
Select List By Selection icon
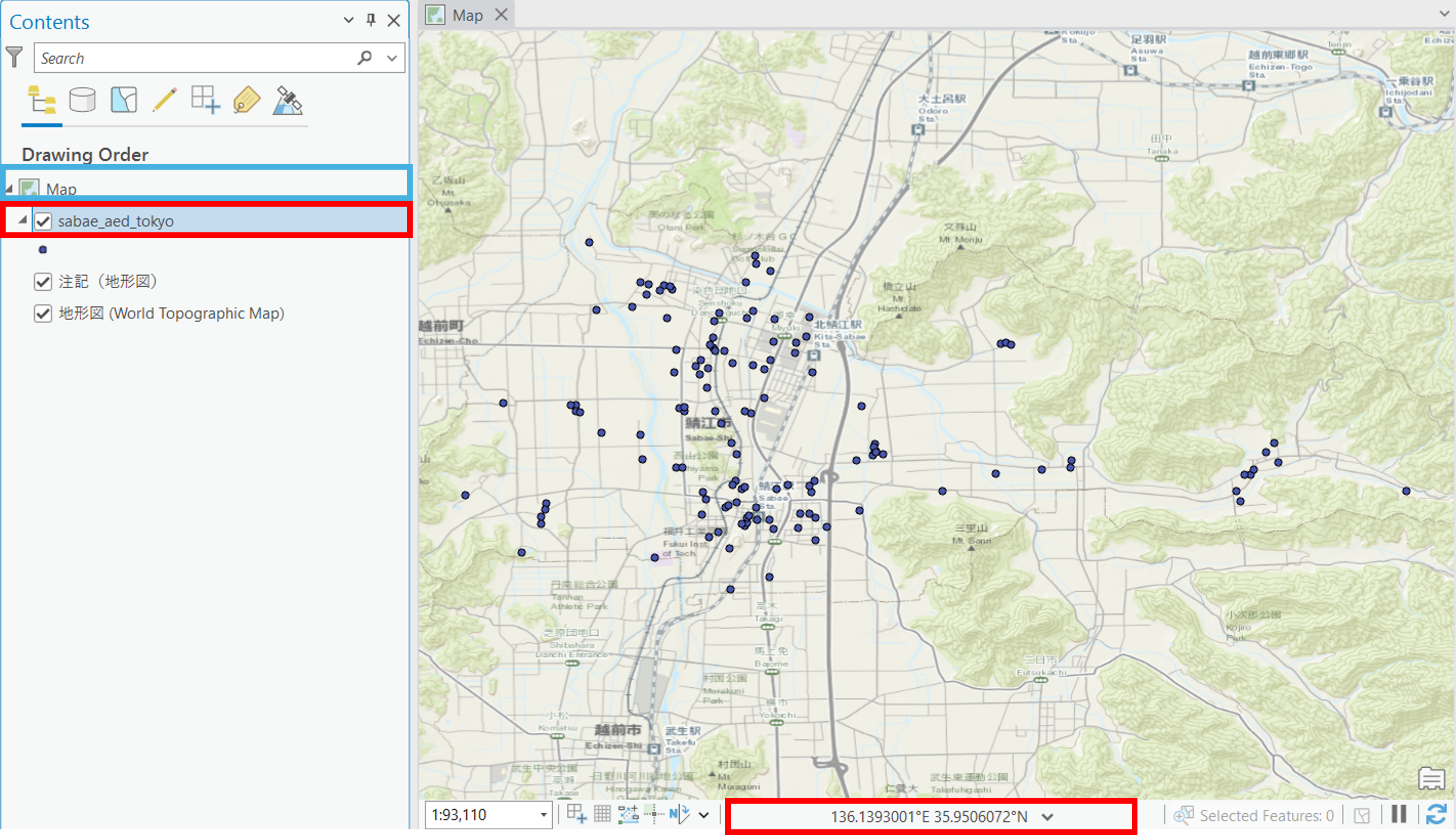point(124,101)
